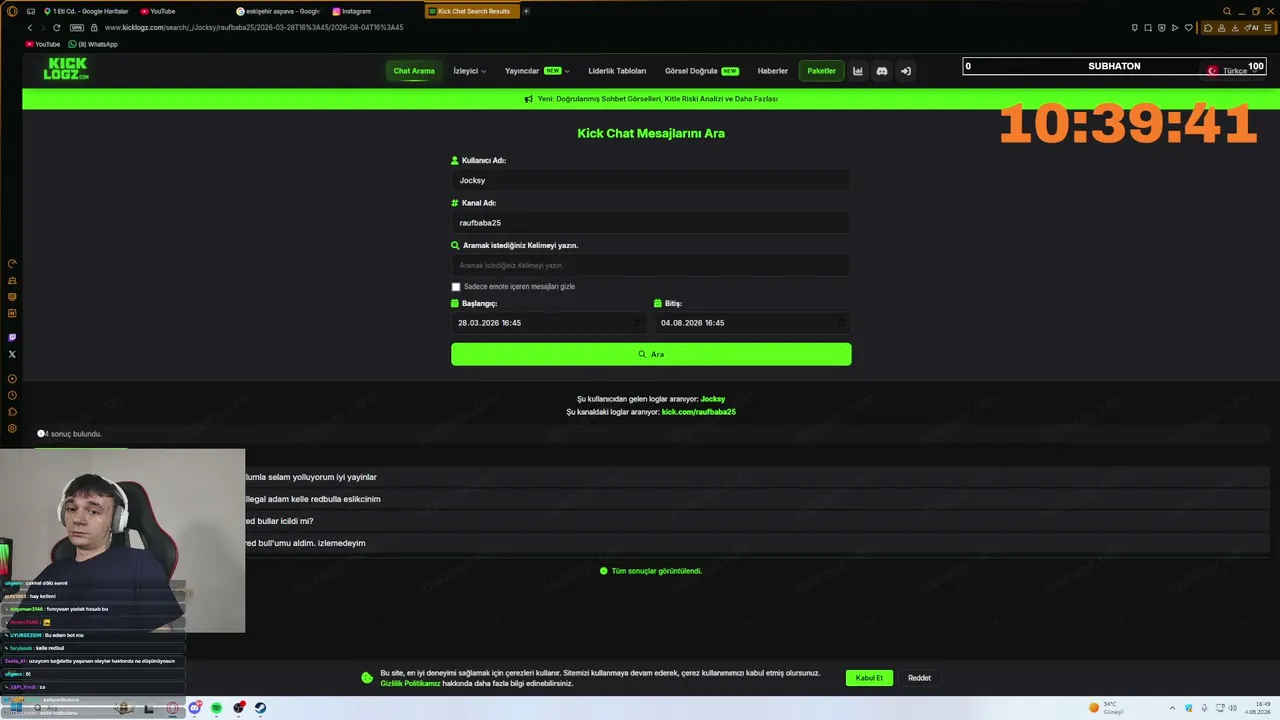Screen dimensions: 1280x720
Task: Click the green Ara search button
Action: point(651,354)
